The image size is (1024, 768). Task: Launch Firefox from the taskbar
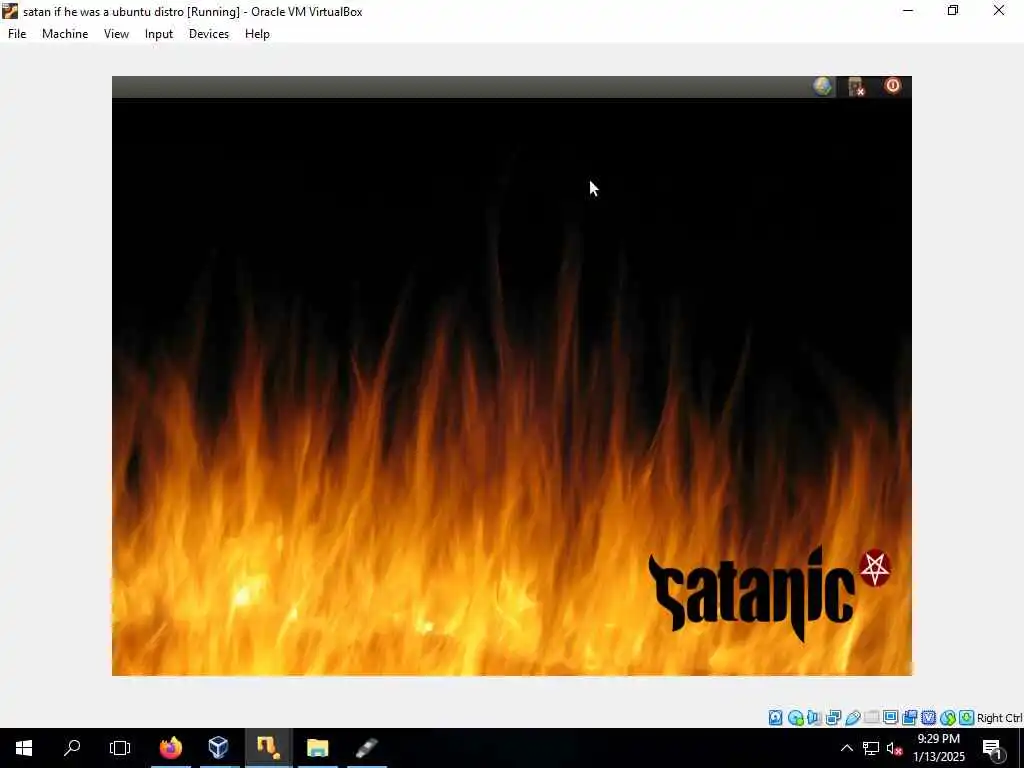(x=170, y=748)
